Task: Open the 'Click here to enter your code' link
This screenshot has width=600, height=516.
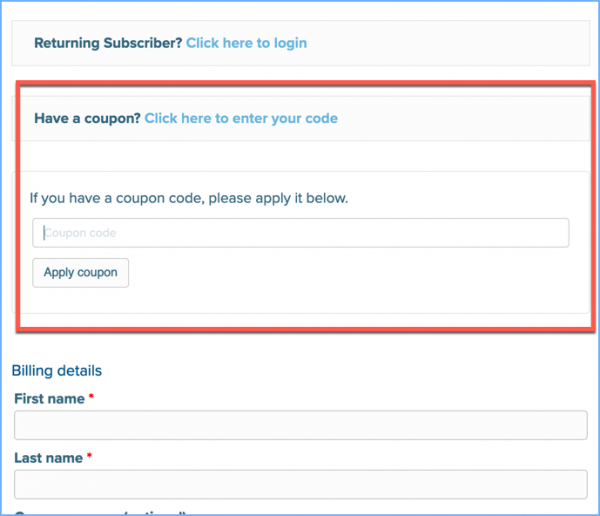Action: point(241,118)
